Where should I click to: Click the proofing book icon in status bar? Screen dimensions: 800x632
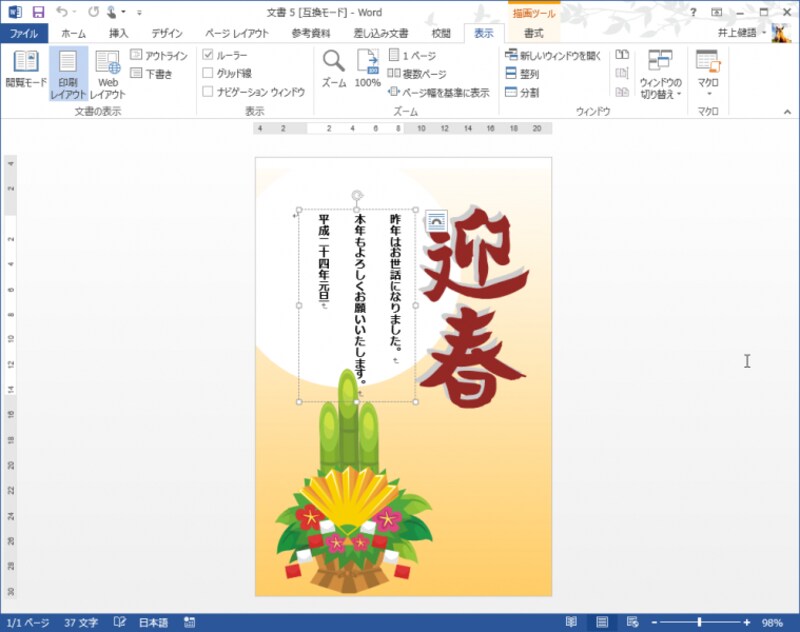120,622
